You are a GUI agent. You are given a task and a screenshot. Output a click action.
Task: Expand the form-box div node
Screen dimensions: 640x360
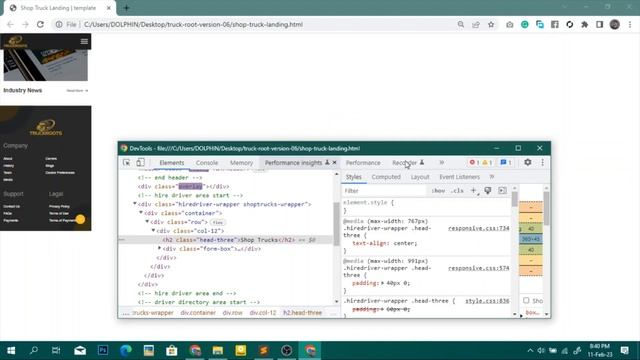(x=160, y=248)
